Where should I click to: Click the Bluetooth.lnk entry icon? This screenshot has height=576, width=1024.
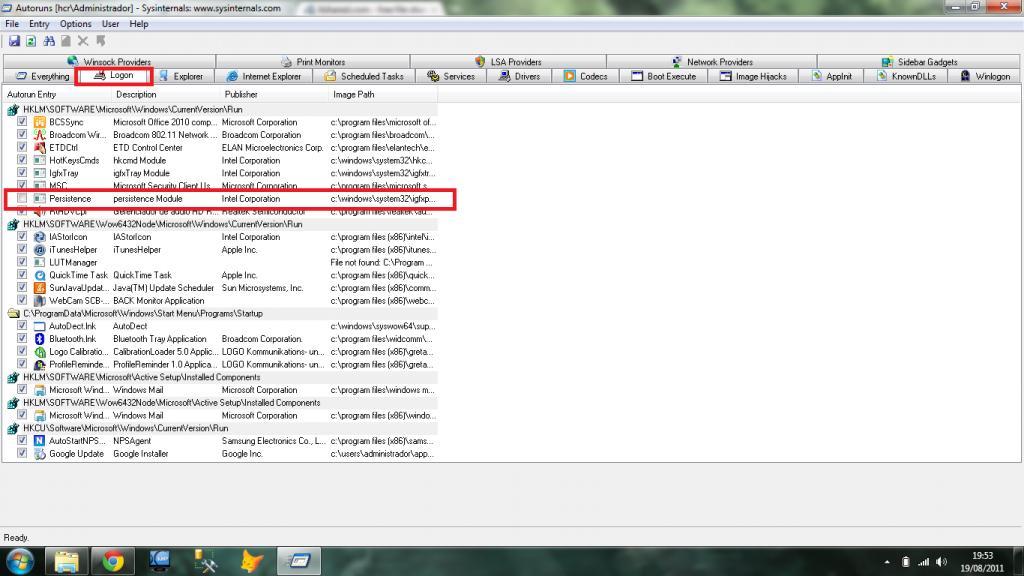[39, 339]
